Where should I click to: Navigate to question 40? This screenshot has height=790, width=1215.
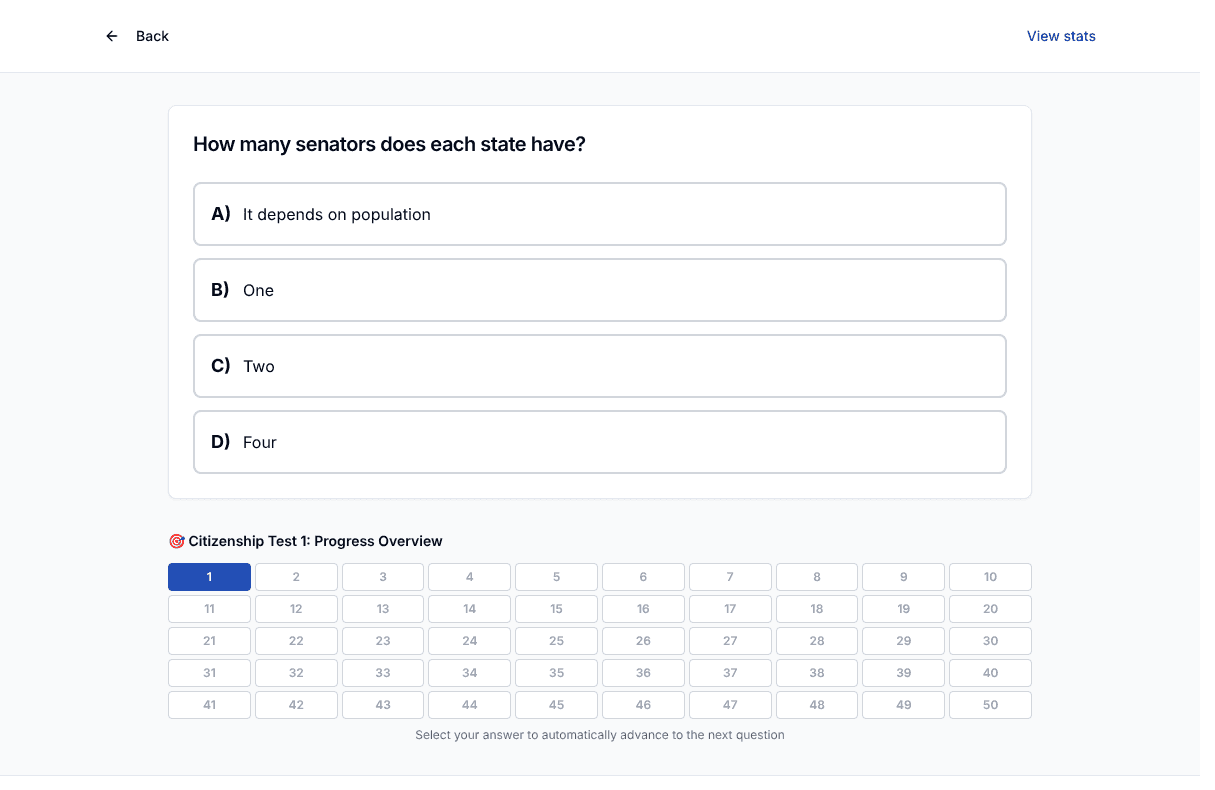990,673
